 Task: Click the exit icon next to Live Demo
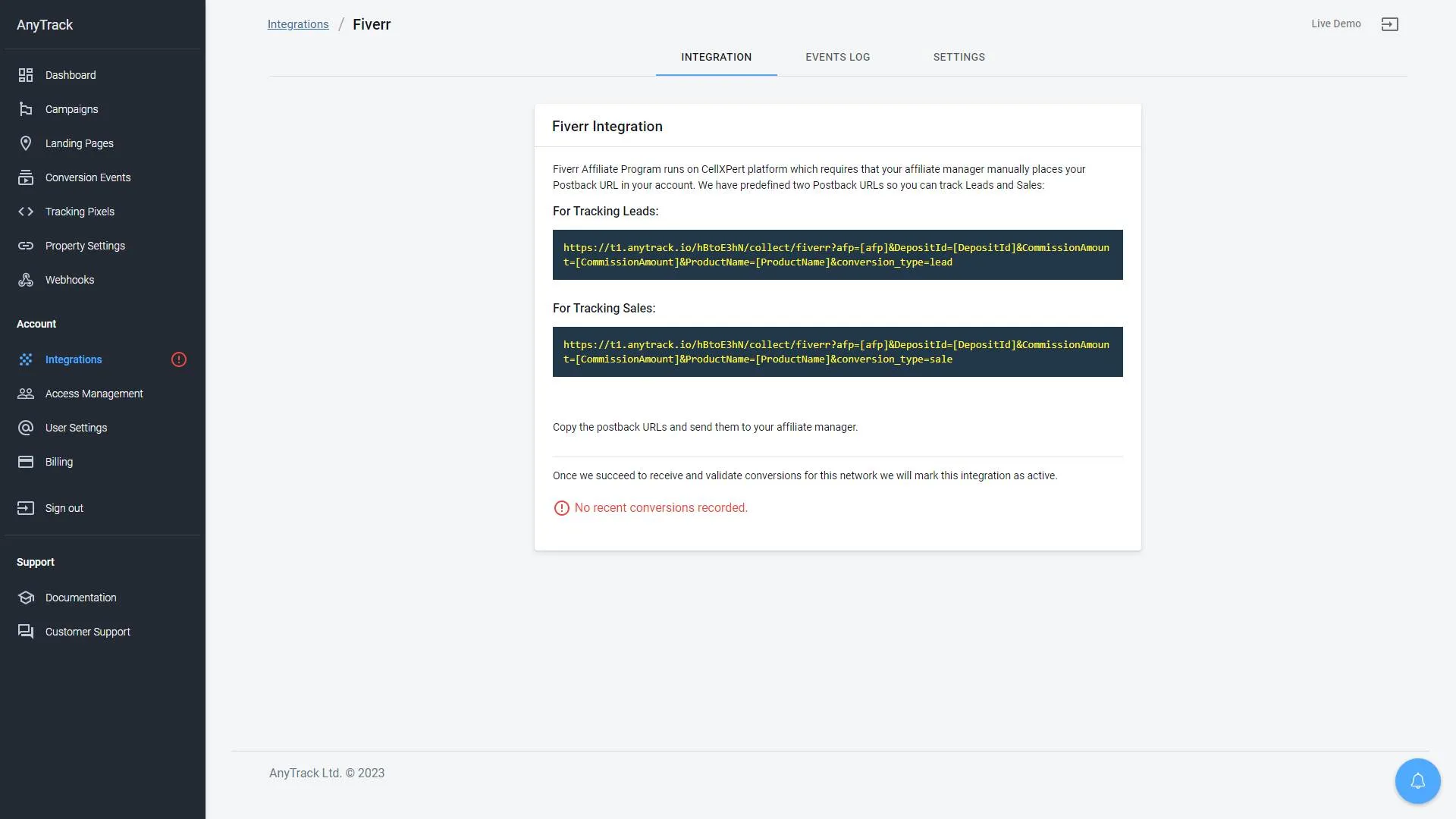(x=1390, y=24)
